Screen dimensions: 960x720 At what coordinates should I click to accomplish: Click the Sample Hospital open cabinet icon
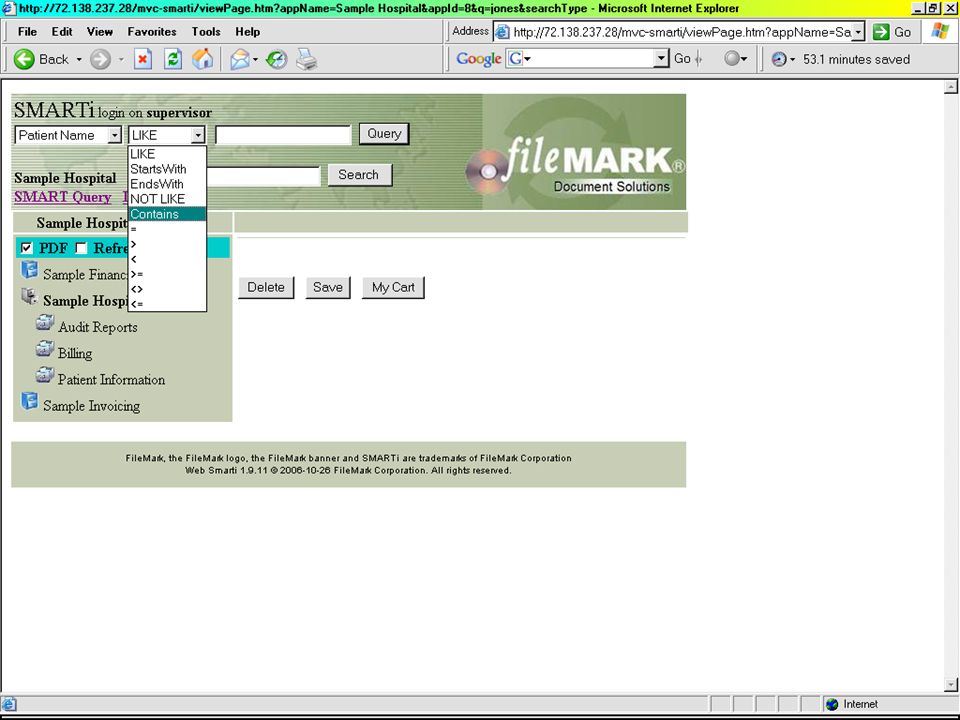click(x=29, y=296)
